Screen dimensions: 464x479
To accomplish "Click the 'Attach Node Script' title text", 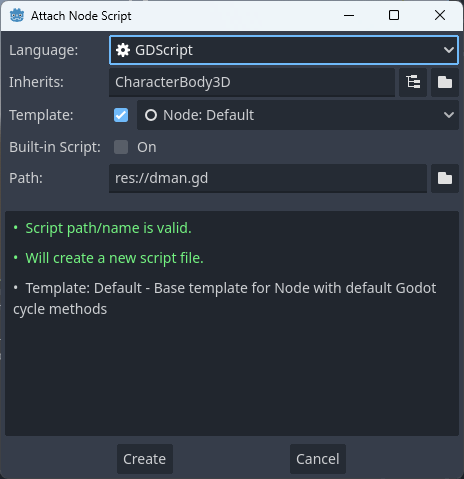I will click(81, 16).
